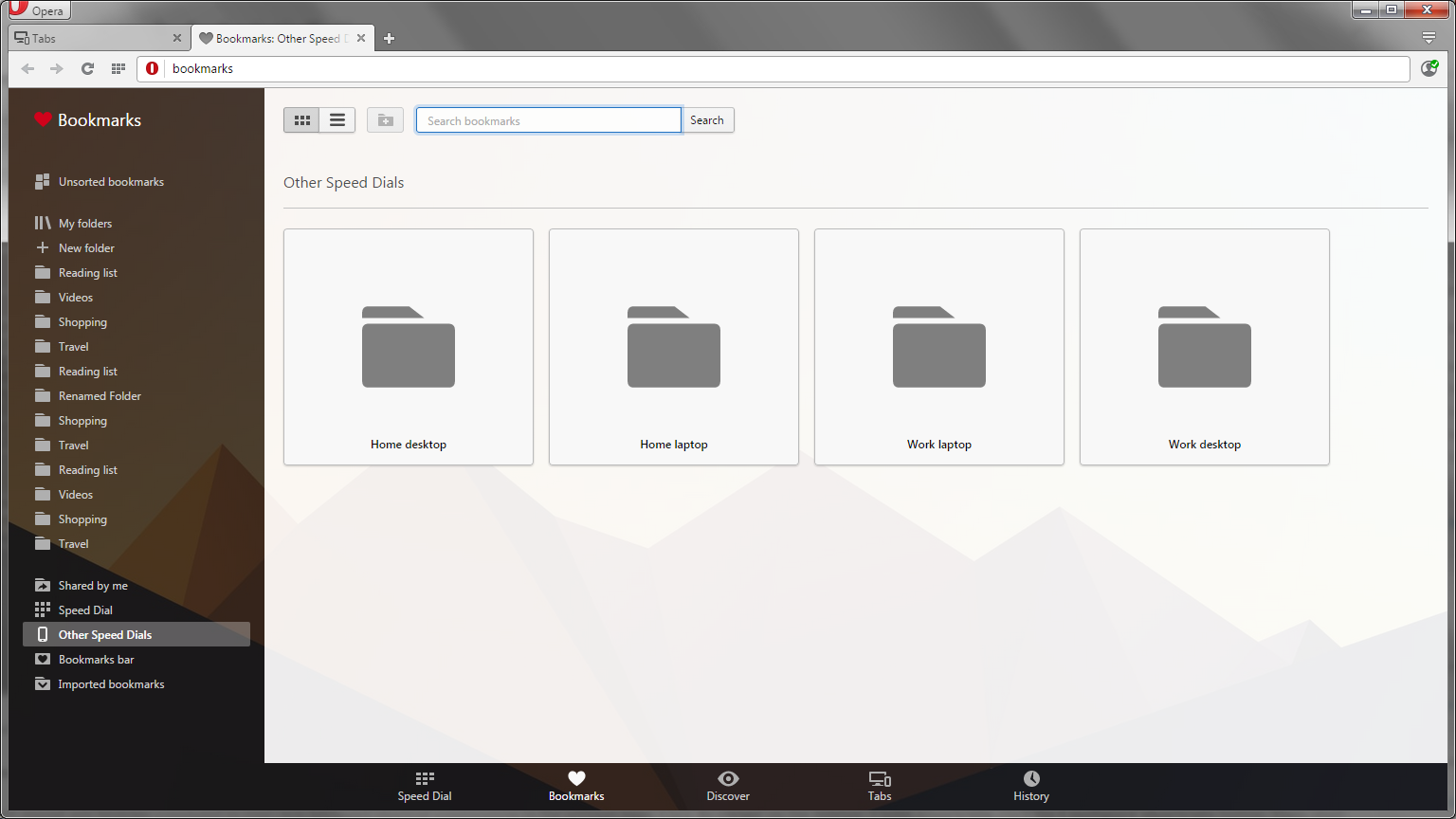The height and width of the screenshot is (819, 1456).
Task: Switch to grid view of bookmarks
Action: click(x=301, y=119)
